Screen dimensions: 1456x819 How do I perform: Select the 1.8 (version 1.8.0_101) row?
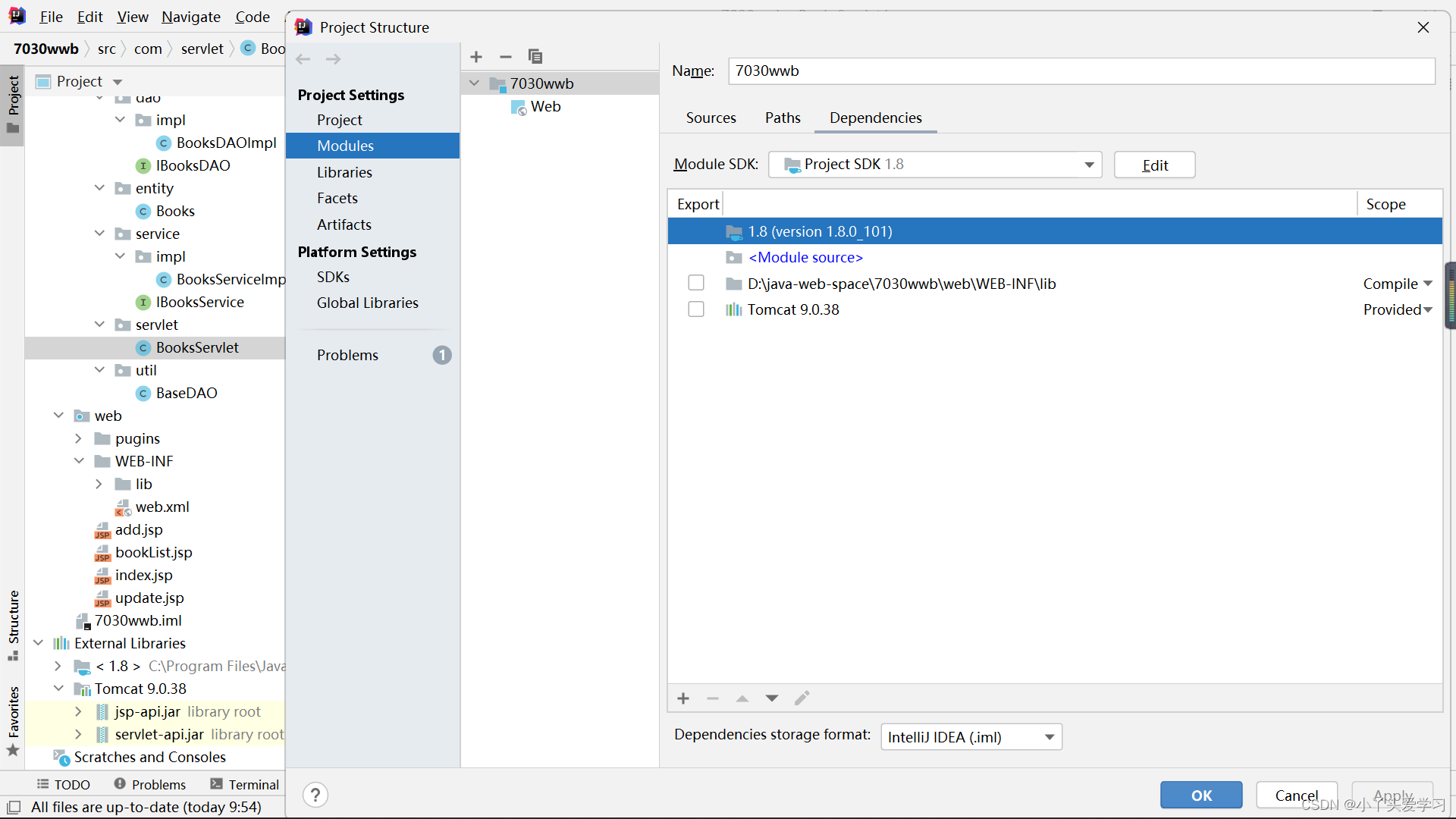point(1055,231)
